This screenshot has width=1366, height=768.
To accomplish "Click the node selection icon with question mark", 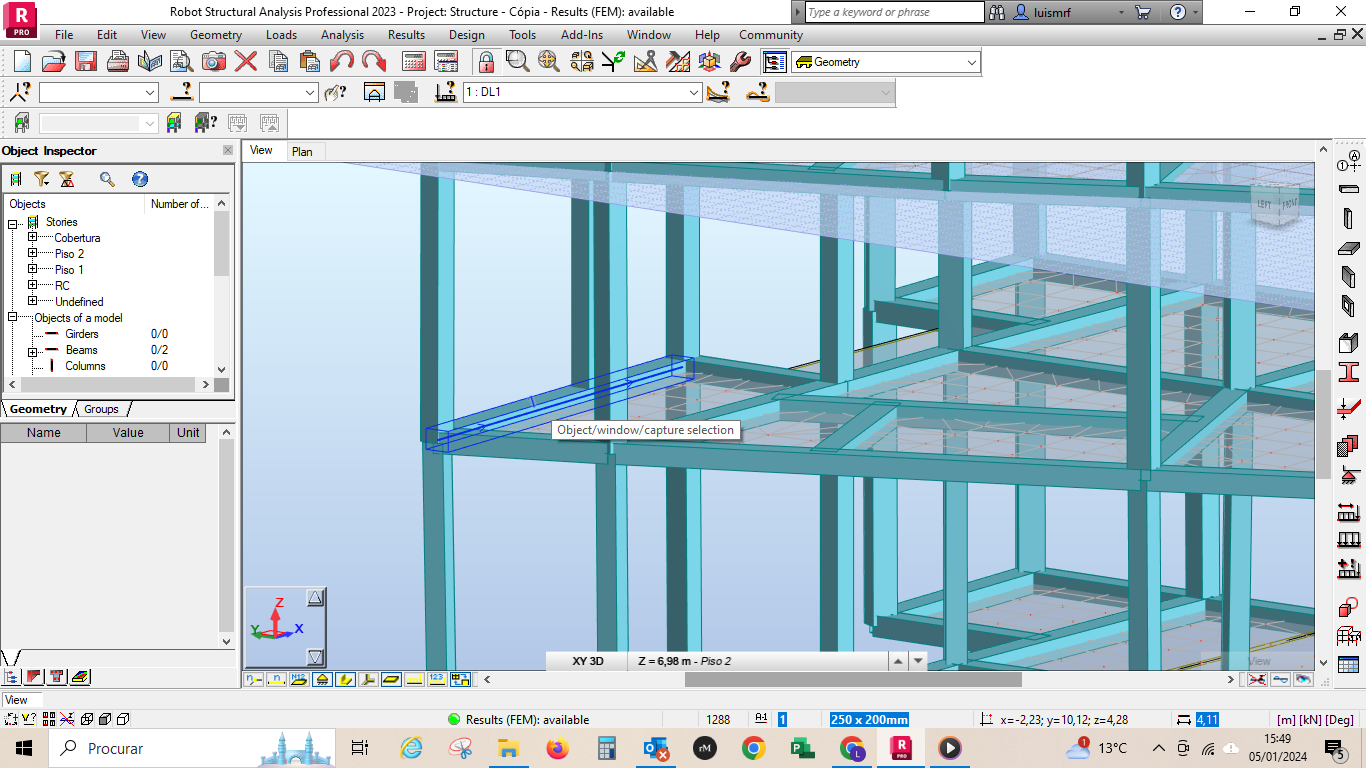I will pos(20,92).
